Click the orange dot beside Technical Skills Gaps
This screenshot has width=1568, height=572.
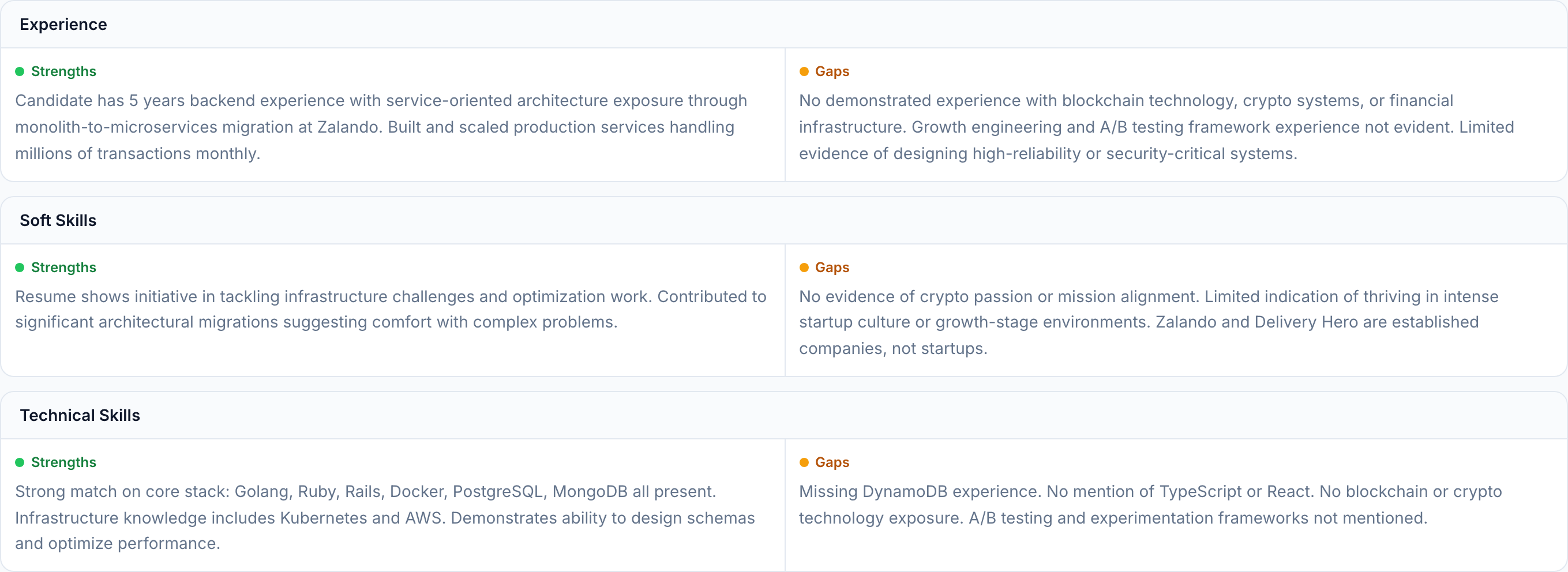click(x=804, y=462)
